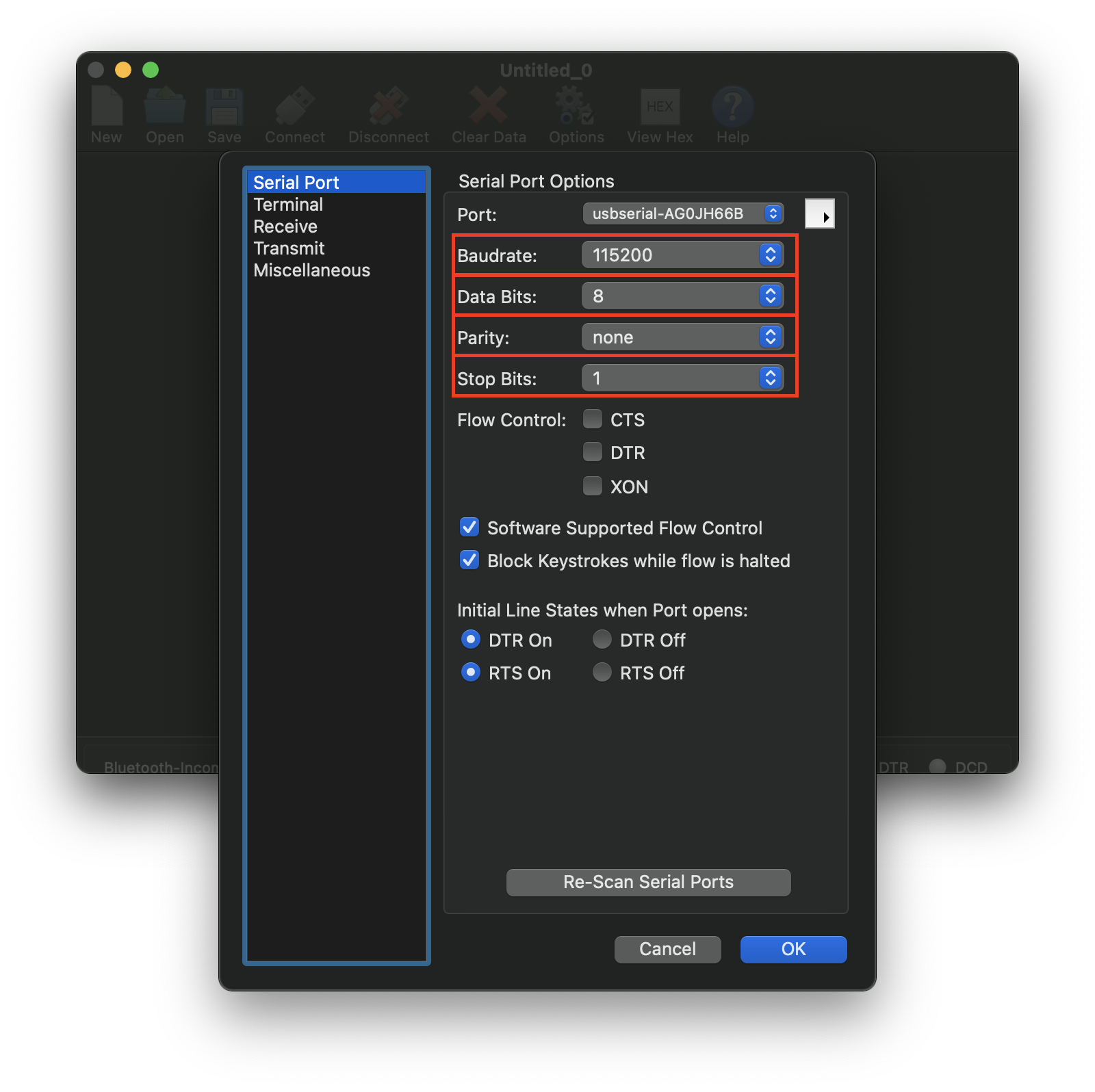Select the DTR Off radio button
The width and height of the screenshot is (1095, 1092).
pos(602,640)
